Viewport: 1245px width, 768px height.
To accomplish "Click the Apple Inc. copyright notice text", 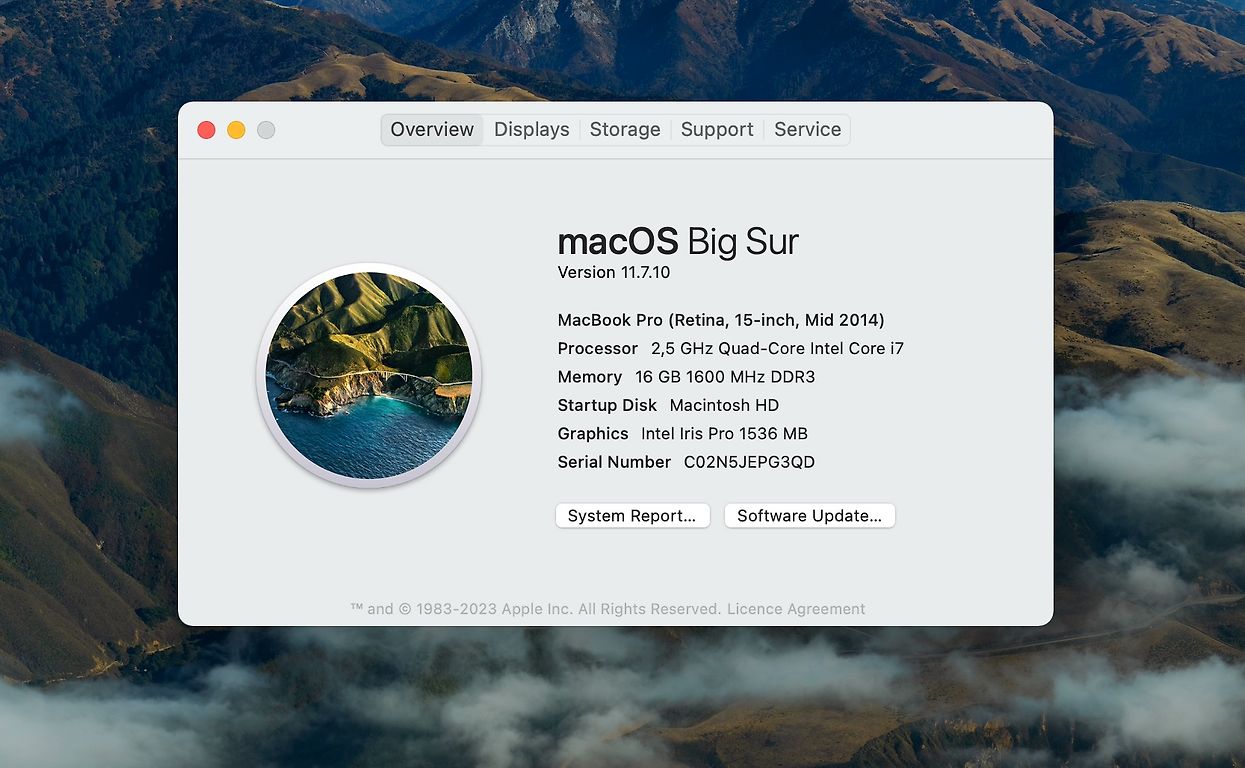I will [x=536, y=609].
